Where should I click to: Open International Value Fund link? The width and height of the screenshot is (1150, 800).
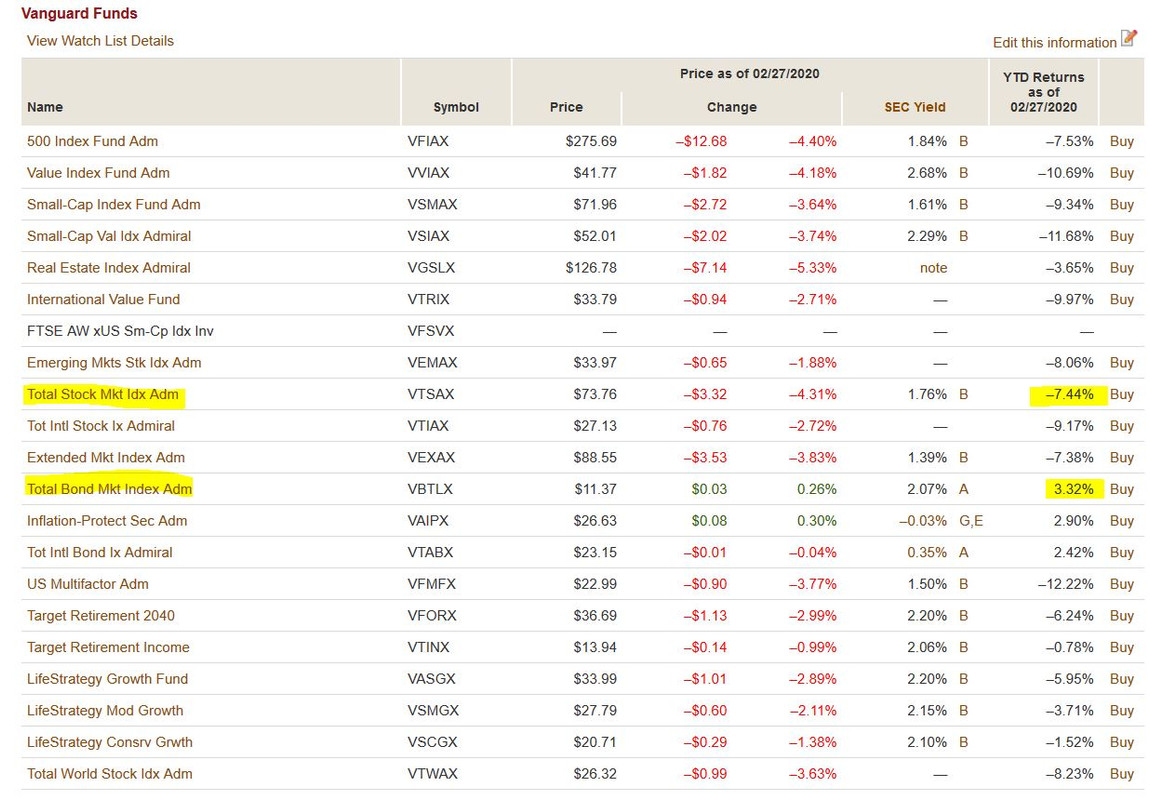[103, 298]
